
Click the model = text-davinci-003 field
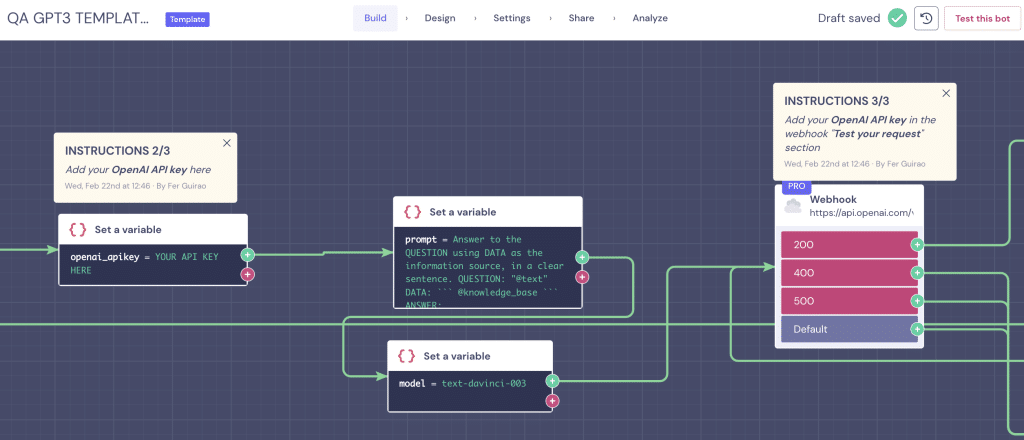pyautogui.click(x=470, y=391)
